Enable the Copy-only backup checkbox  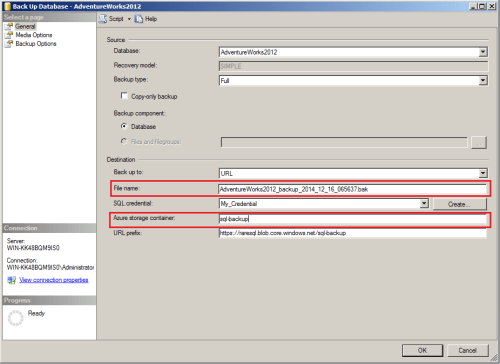click(x=124, y=96)
